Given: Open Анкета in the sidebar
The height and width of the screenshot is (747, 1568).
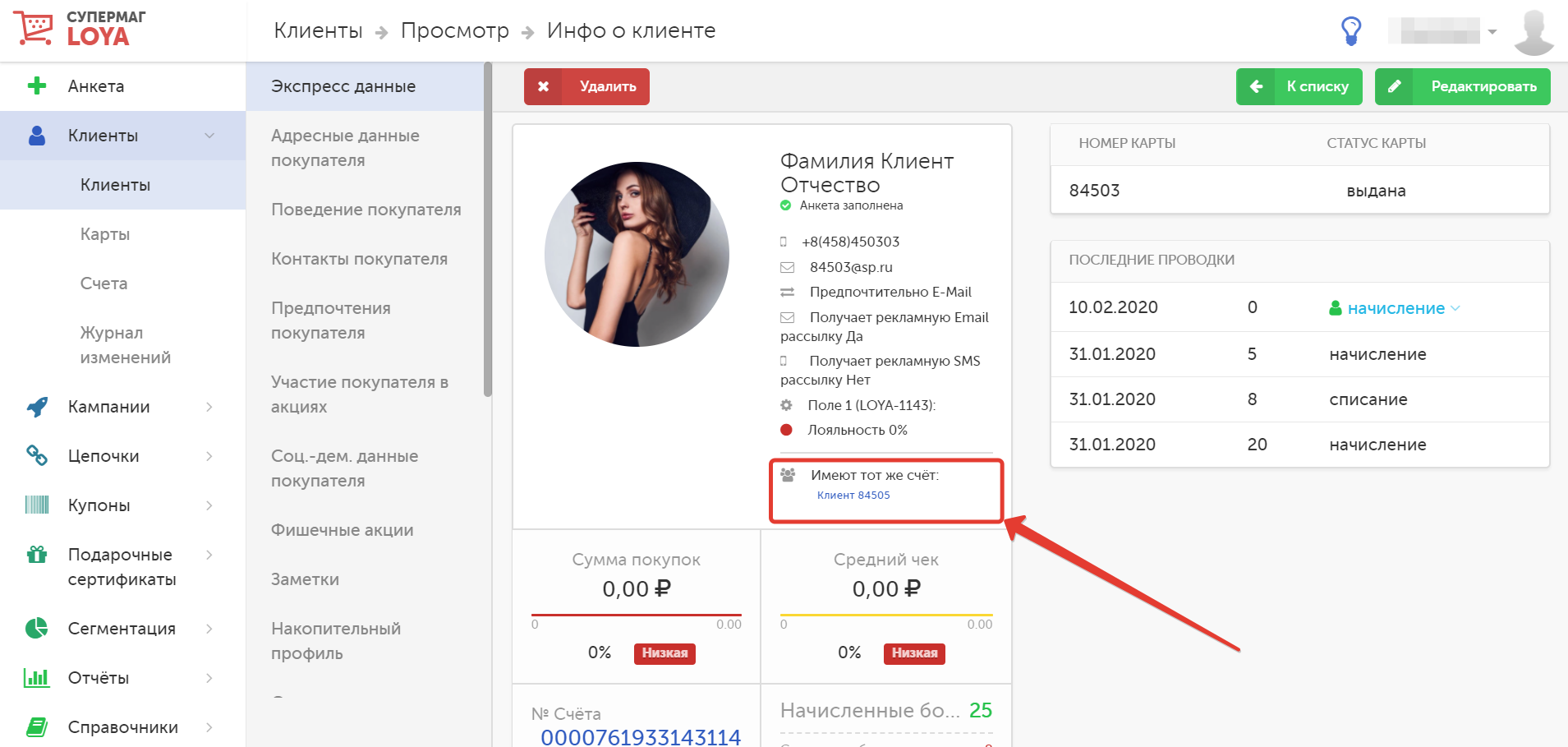Looking at the screenshot, I should 123,86.
